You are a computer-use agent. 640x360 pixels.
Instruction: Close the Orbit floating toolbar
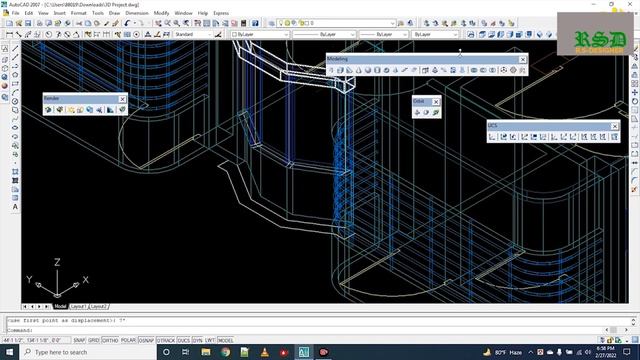click(x=436, y=102)
